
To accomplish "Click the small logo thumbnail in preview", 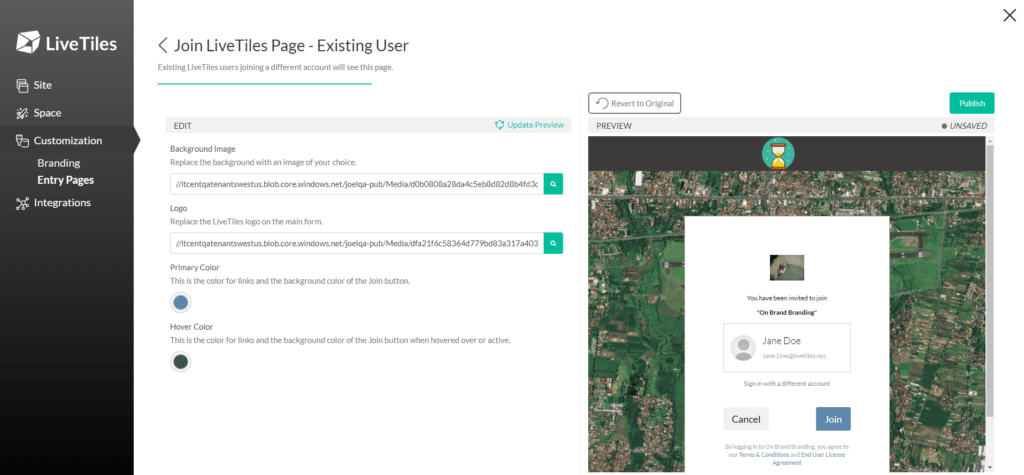I will pyautogui.click(x=787, y=267).
